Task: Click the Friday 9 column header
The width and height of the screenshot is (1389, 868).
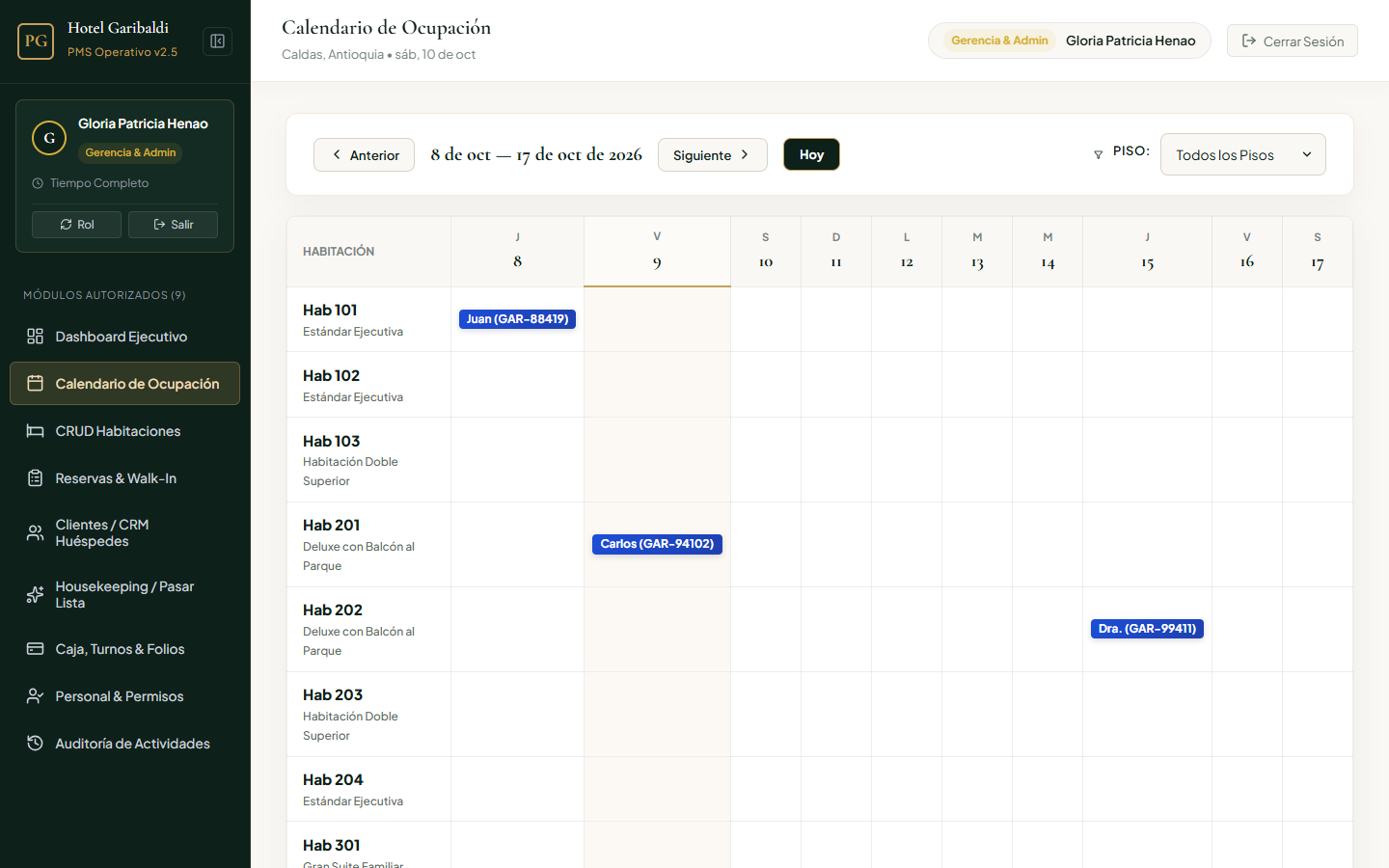Action: click(657, 252)
